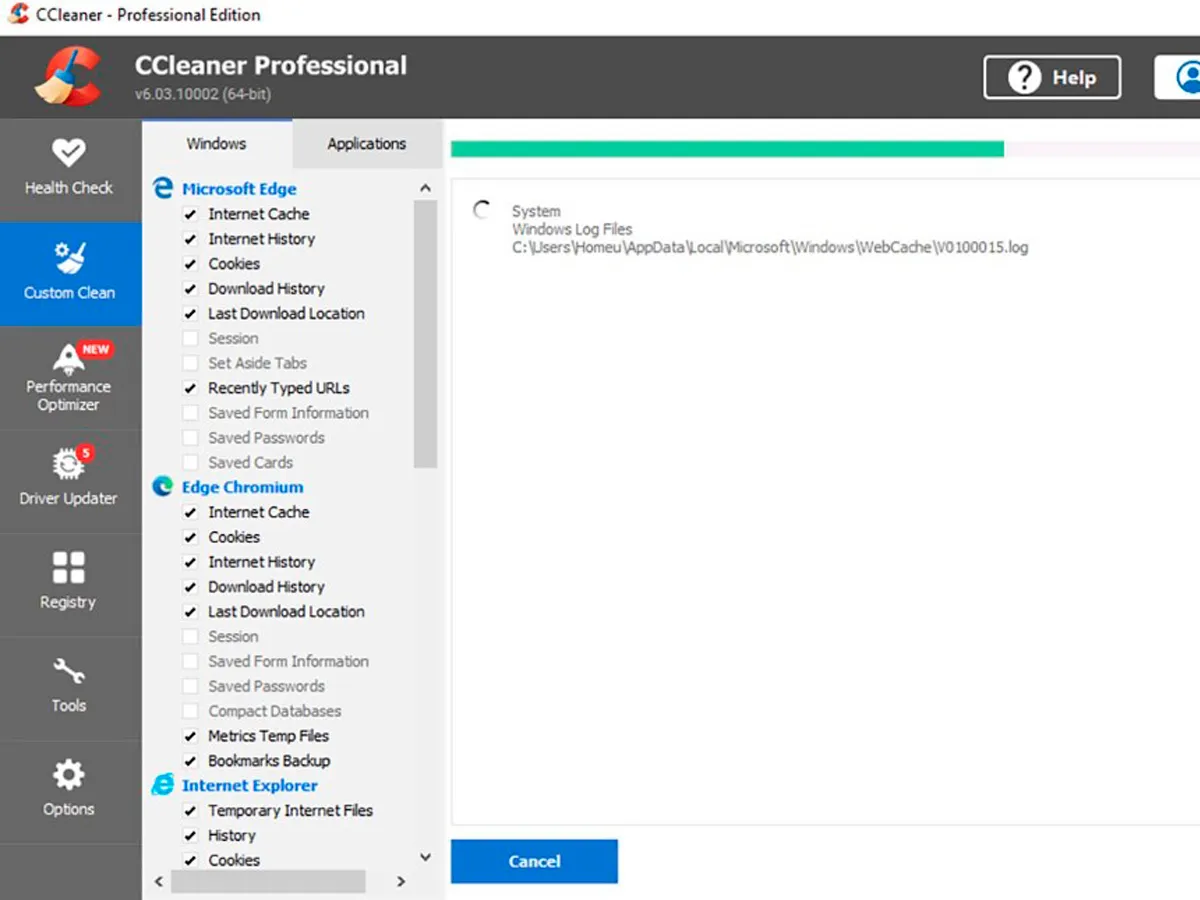Image resolution: width=1200 pixels, height=900 pixels.
Task: Uncheck Metrics Temp Files
Action: click(x=190, y=736)
